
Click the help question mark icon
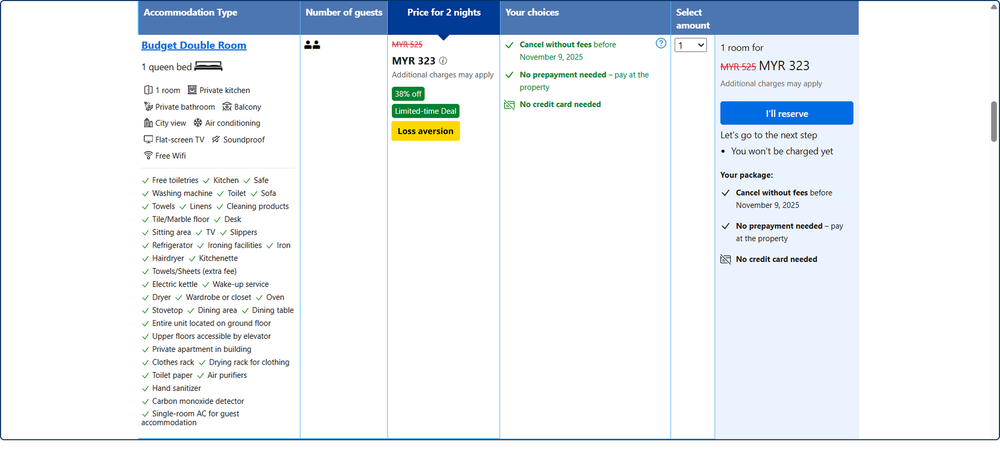(661, 43)
